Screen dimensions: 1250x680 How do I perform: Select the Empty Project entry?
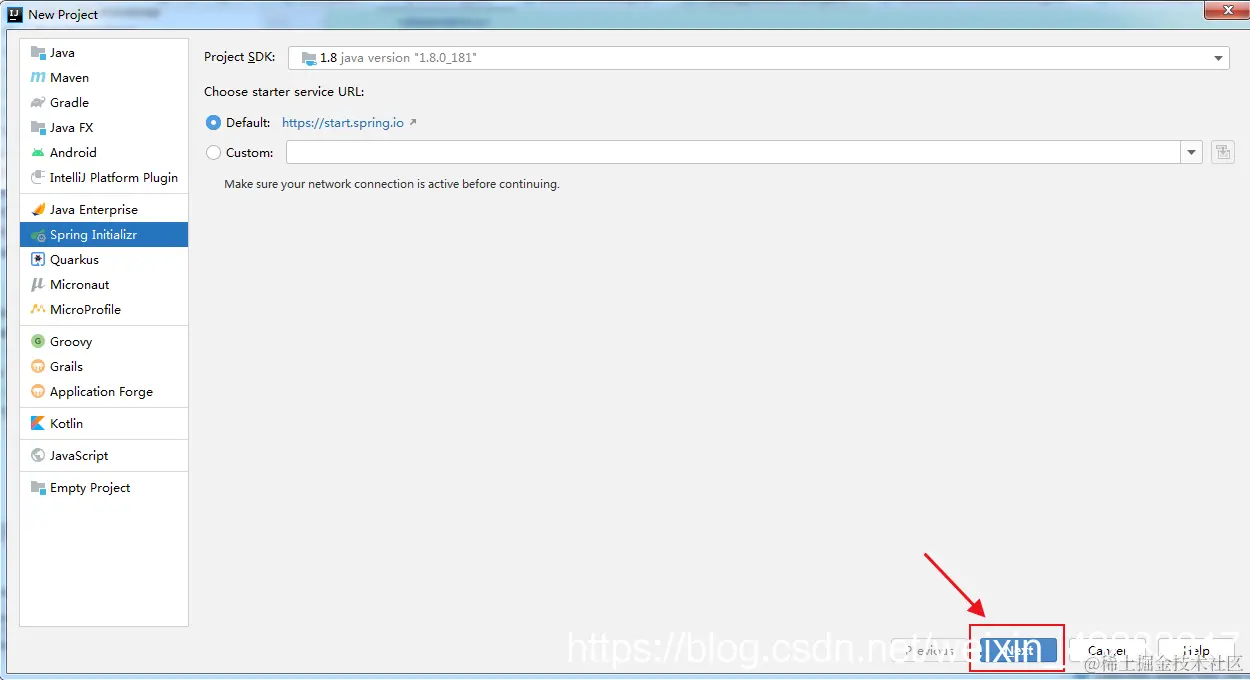104,488
